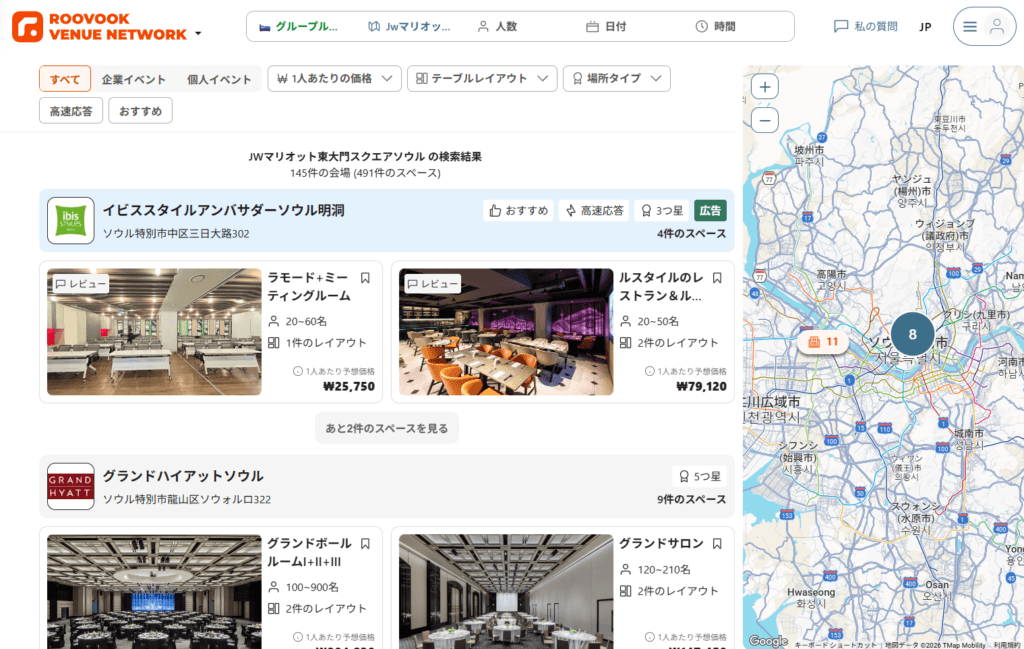1024x649 pixels.
Task: Select the すべて tab
Action: point(65,79)
